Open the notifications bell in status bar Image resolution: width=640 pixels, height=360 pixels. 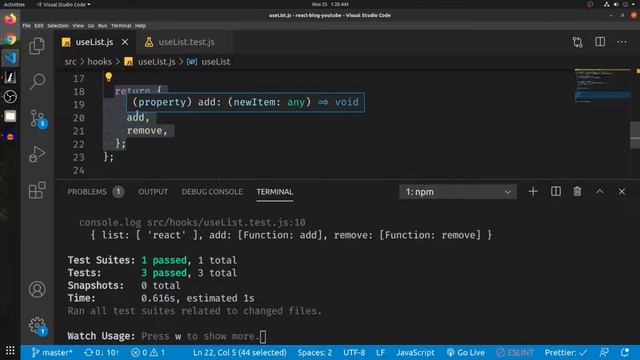[624, 353]
